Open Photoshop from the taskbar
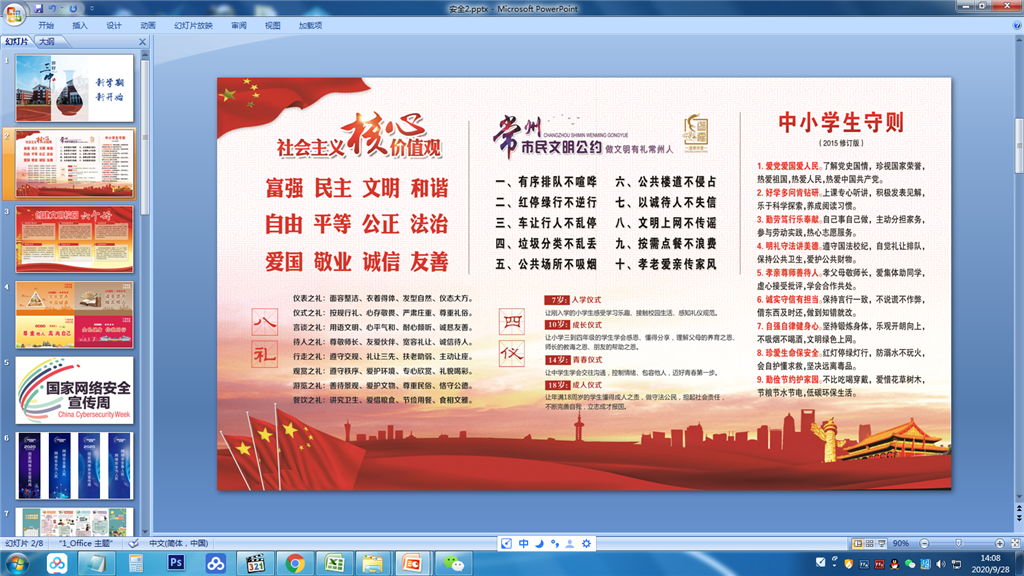Viewport: 1024px width, 576px height. 176,564
